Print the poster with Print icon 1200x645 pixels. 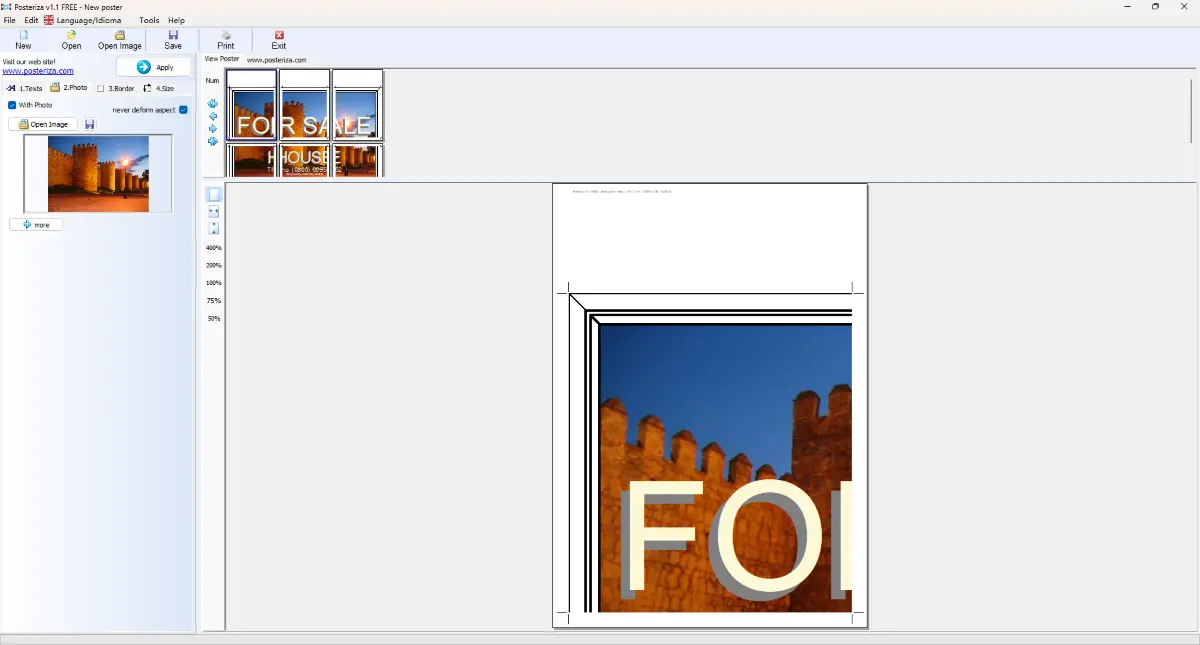click(x=224, y=40)
